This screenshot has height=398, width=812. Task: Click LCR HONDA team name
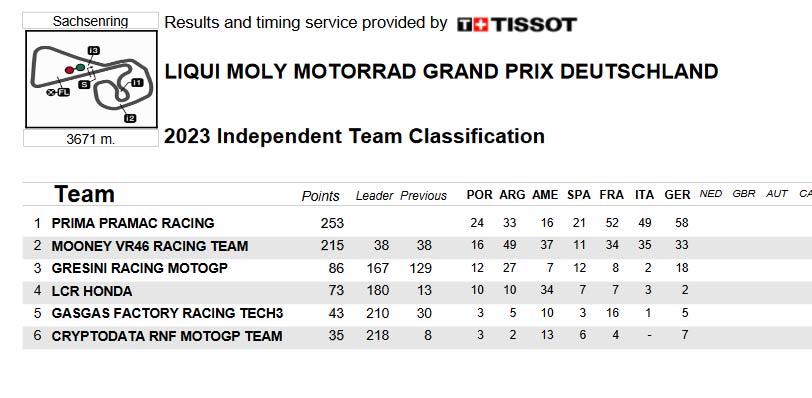pos(92,291)
